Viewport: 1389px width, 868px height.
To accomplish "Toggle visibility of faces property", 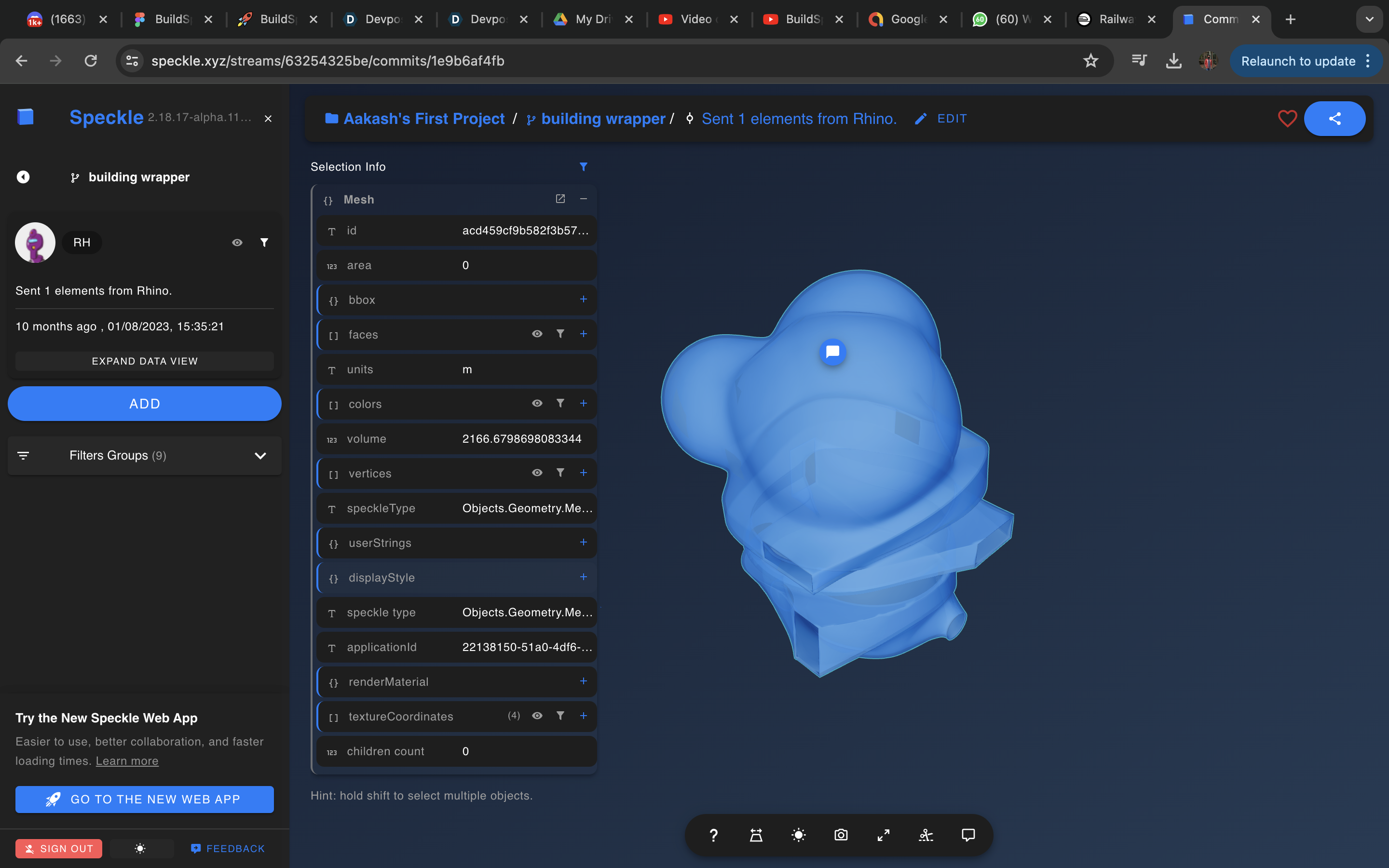I will tap(537, 334).
